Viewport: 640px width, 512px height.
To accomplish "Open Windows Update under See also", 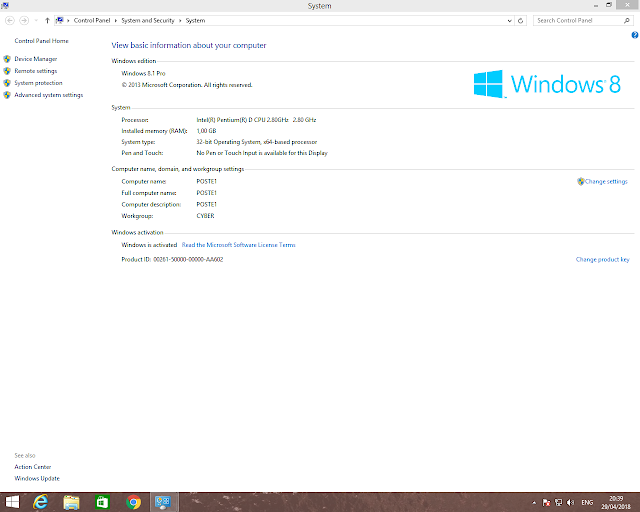I will [x=37, y=479].
